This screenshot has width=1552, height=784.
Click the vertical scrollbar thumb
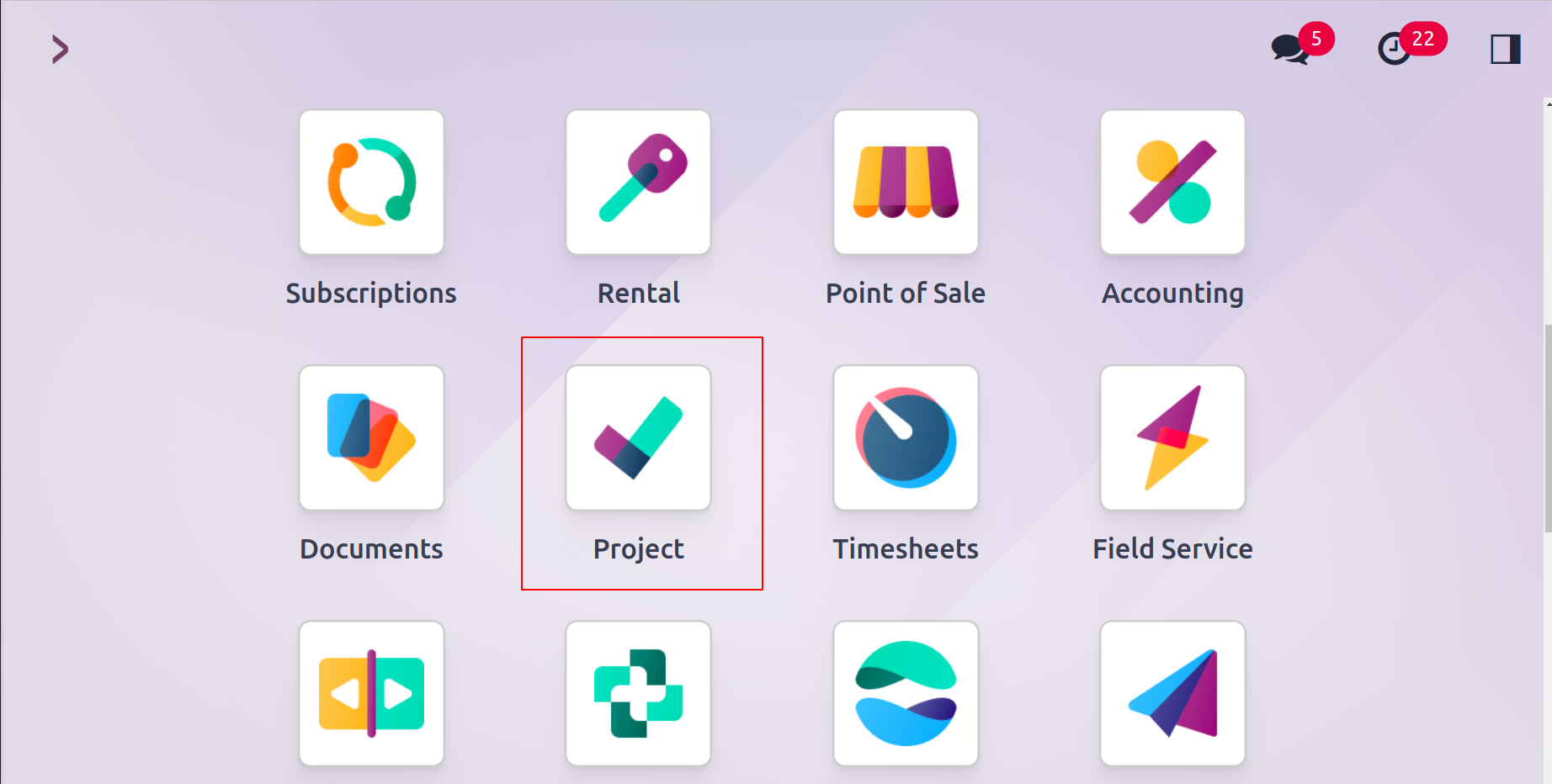1548,428
